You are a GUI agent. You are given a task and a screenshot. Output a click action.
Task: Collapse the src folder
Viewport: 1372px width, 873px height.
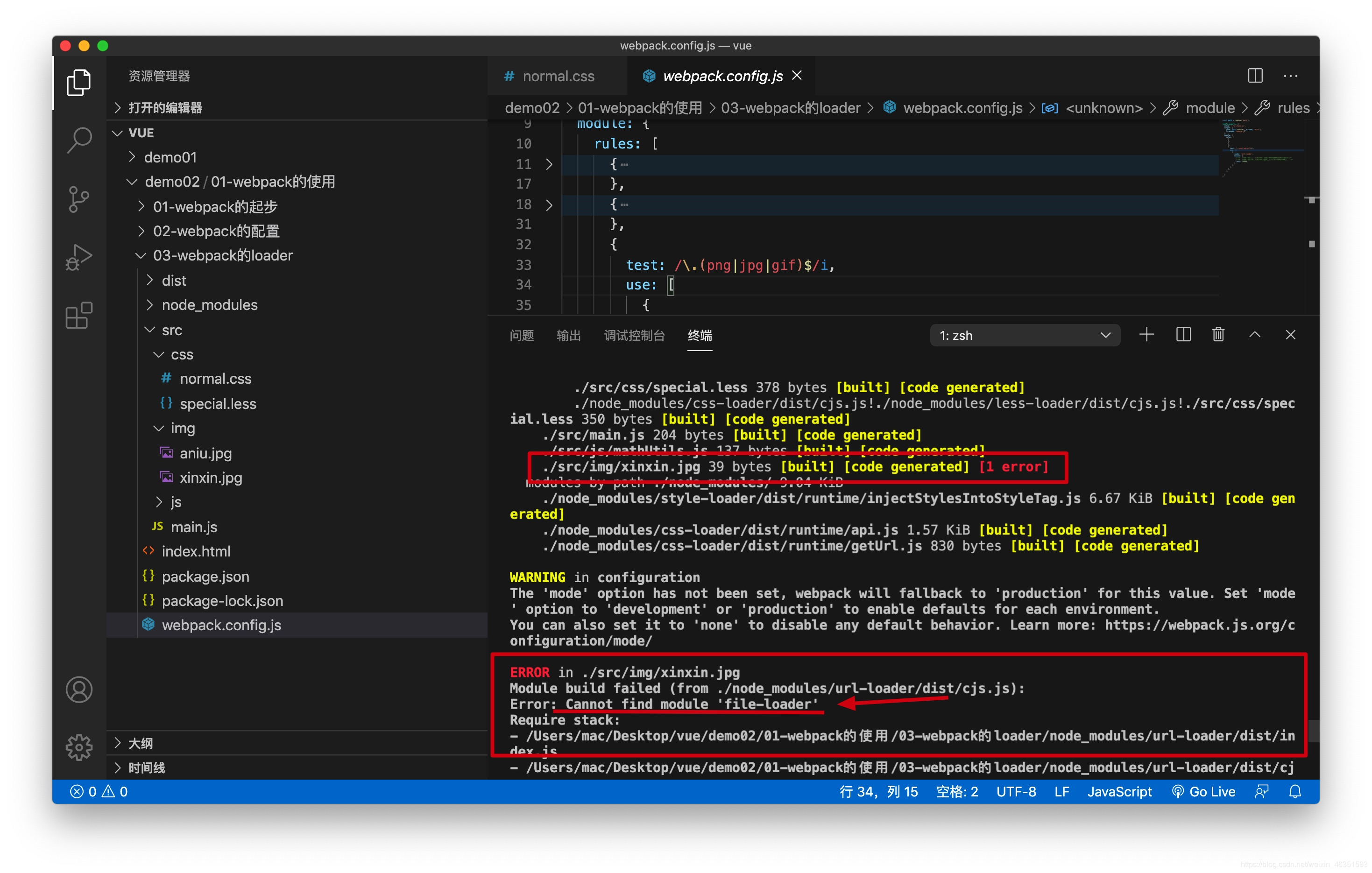pyautogui.click(x=297, y=331)
